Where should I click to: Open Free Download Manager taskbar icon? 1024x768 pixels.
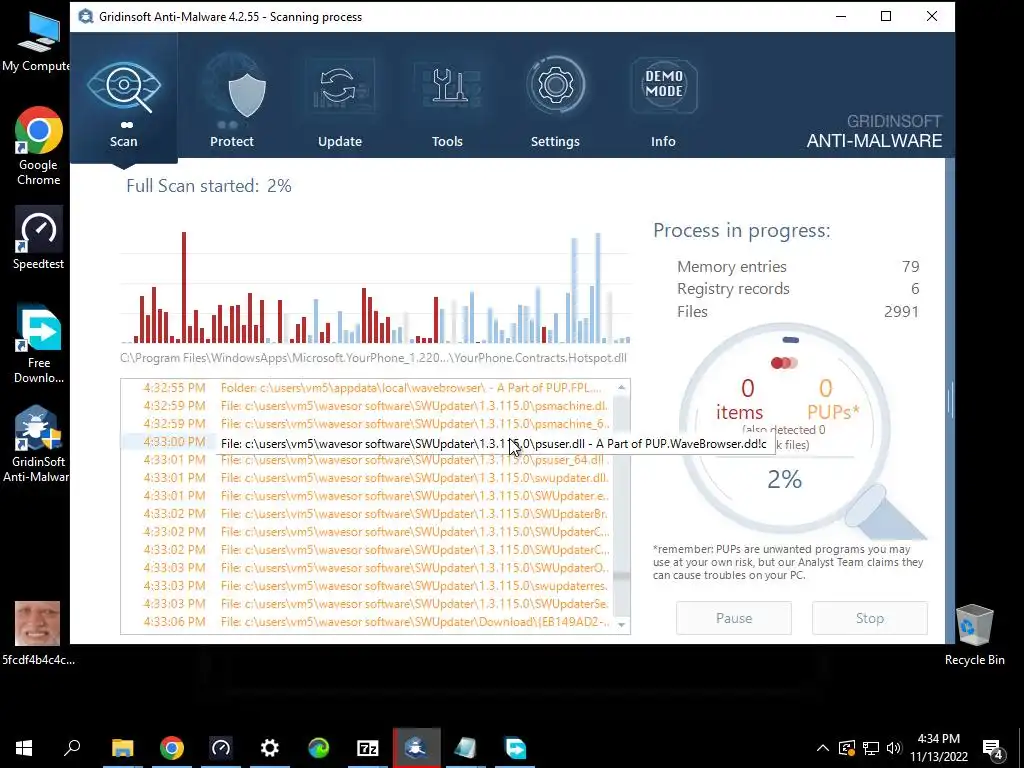tap(515, 748)
